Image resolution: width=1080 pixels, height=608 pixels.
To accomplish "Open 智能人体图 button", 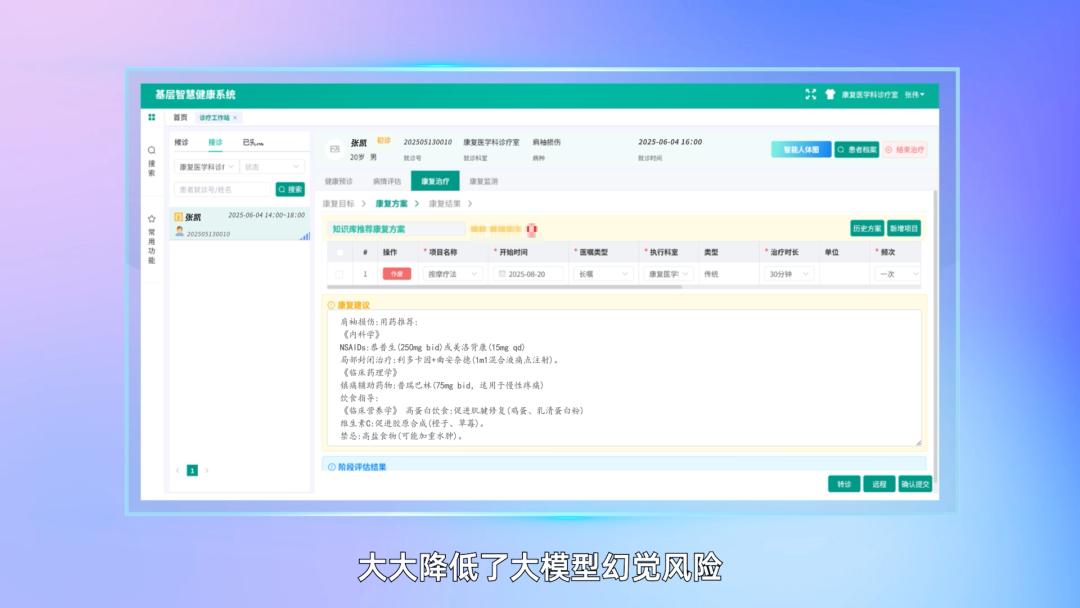I will [801, 149].
